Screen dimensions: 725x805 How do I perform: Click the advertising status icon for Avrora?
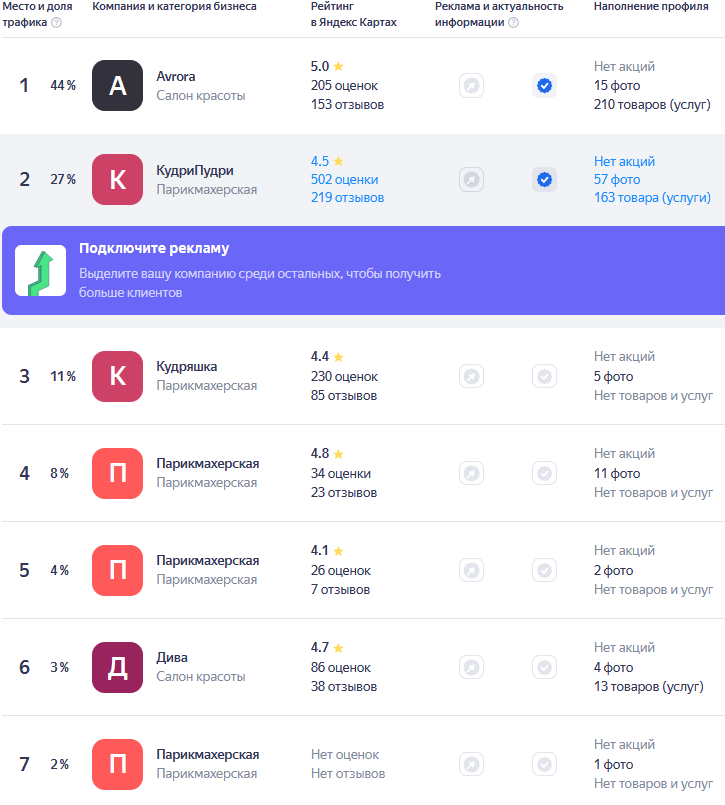pos(471,86)
